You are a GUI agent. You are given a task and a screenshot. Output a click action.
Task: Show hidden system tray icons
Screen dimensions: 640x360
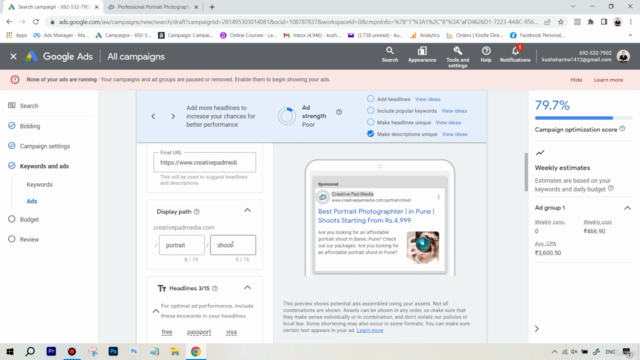click(554, 351)
